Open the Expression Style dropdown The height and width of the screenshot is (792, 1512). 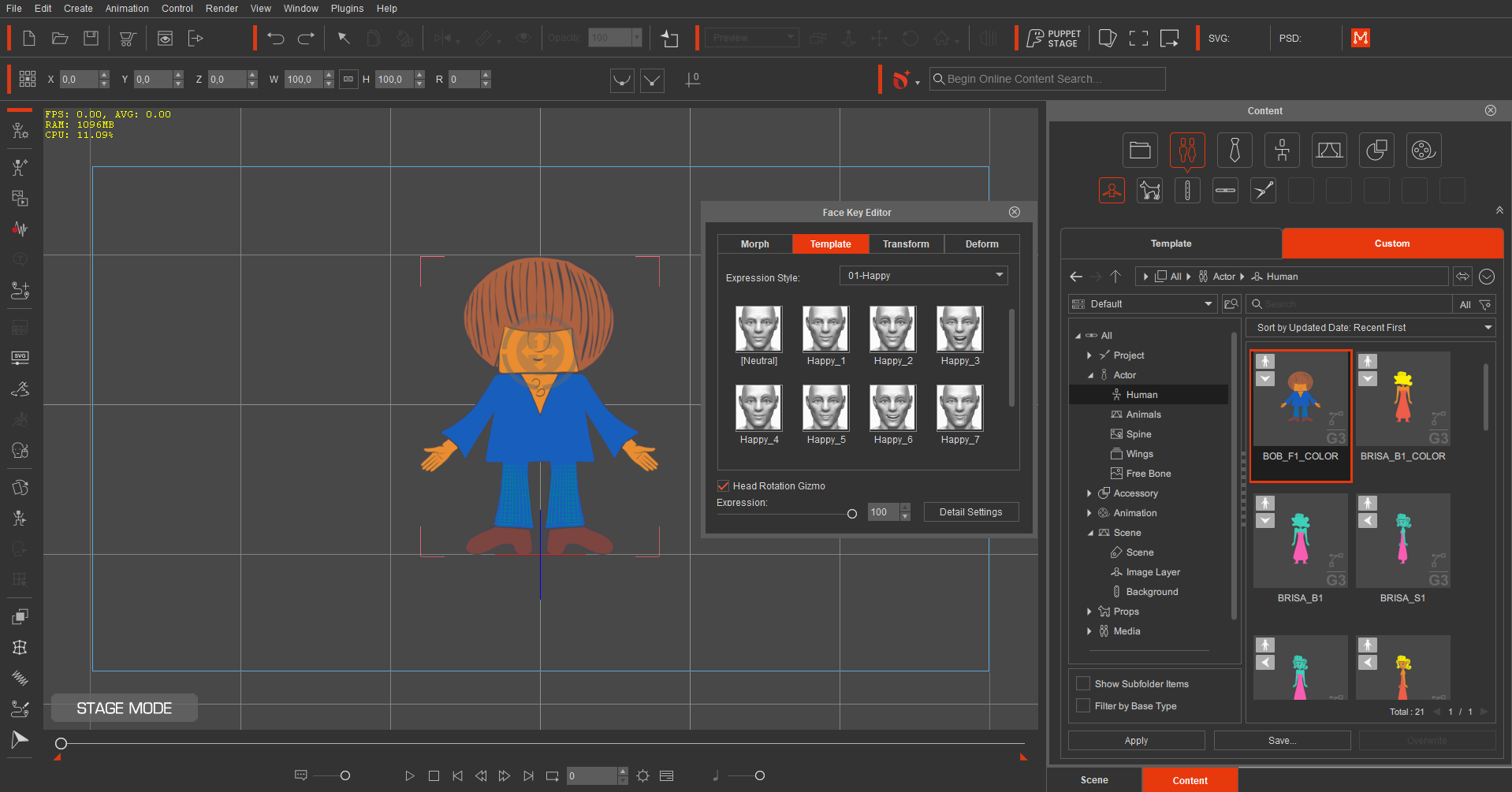point(923,276)
